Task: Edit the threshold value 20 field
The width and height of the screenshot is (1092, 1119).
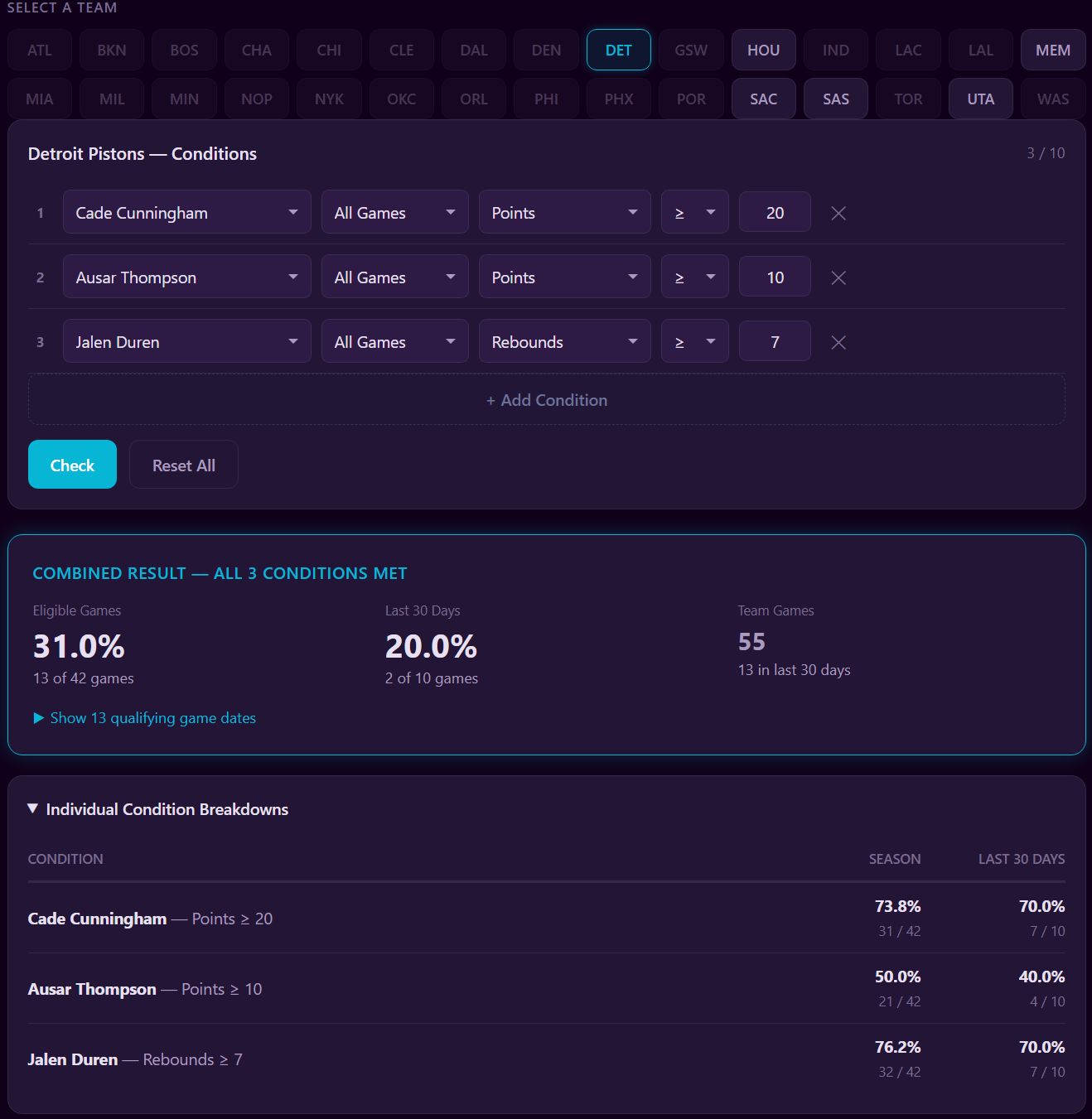Action: tap(775, 212)
